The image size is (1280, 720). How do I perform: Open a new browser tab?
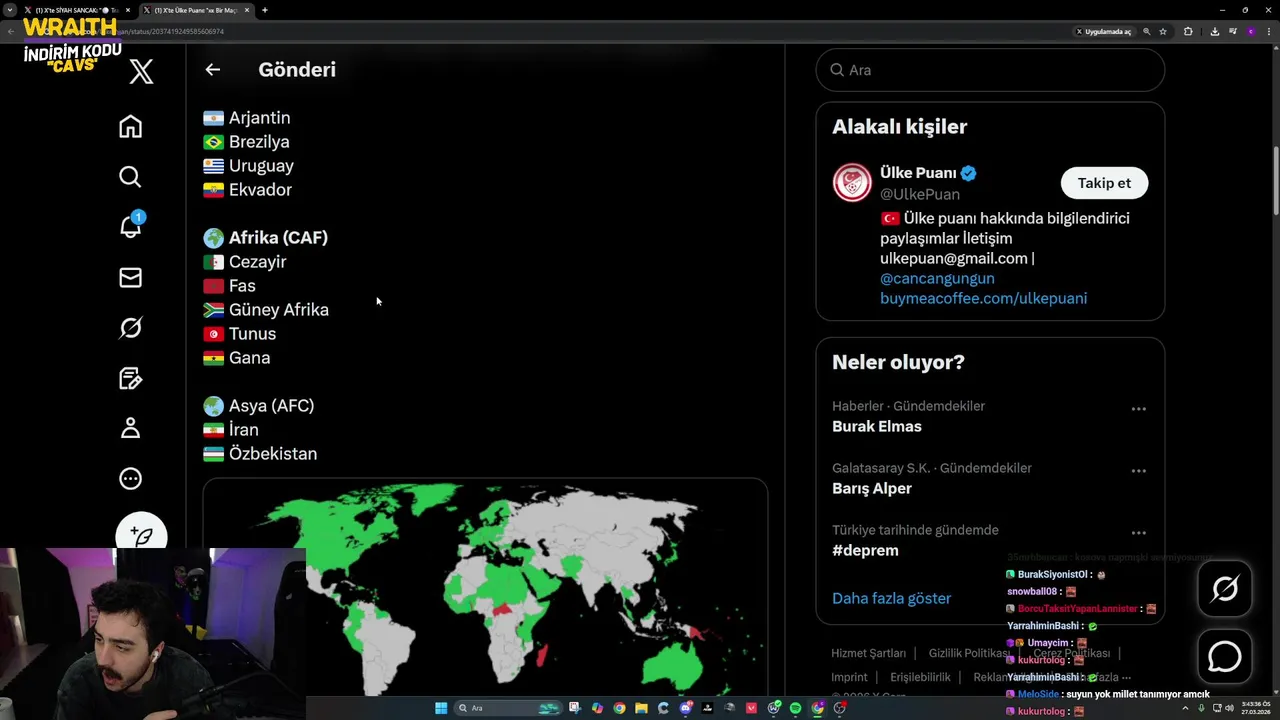[x=264, y=10]
